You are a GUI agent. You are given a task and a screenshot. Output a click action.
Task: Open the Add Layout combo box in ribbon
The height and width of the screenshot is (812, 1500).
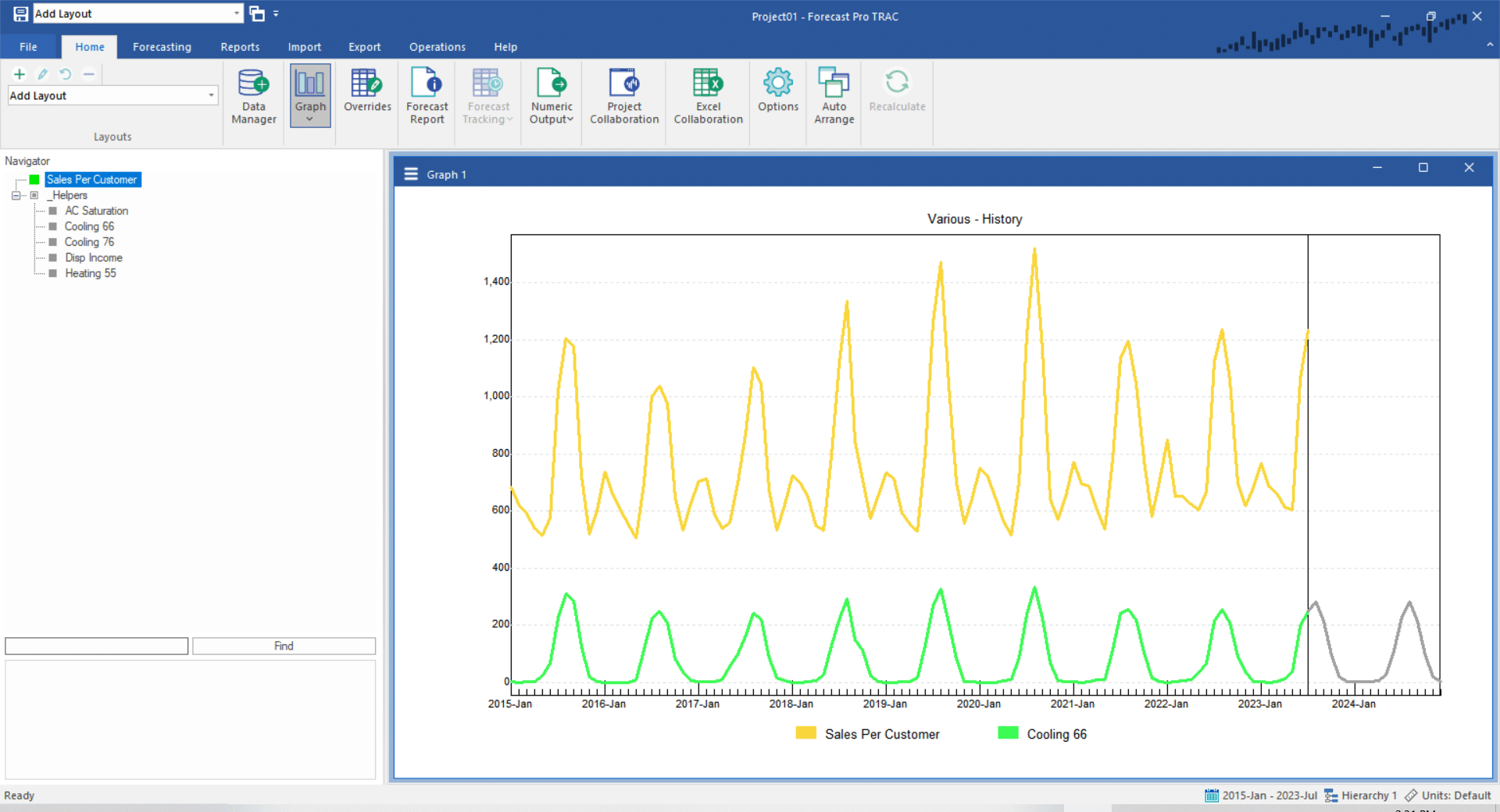211,95
